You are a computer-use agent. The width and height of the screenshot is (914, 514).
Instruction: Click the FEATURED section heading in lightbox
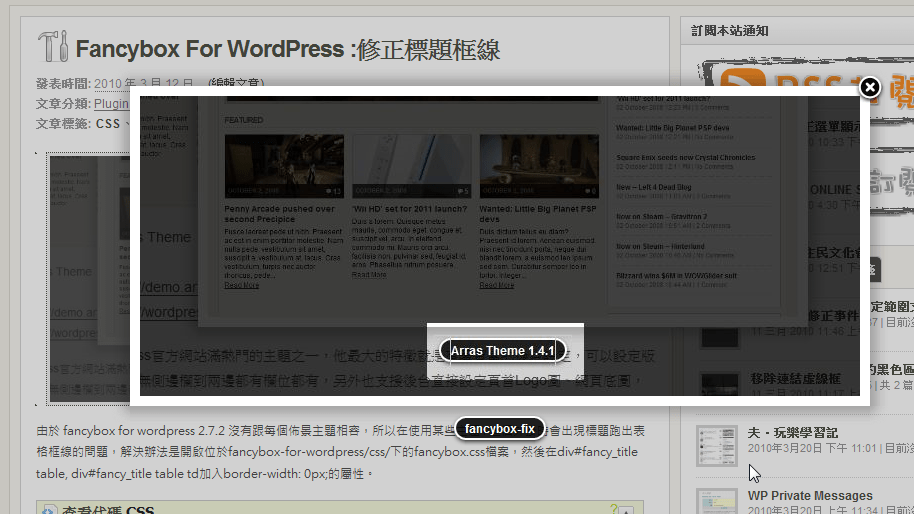(x=244, y=120)
